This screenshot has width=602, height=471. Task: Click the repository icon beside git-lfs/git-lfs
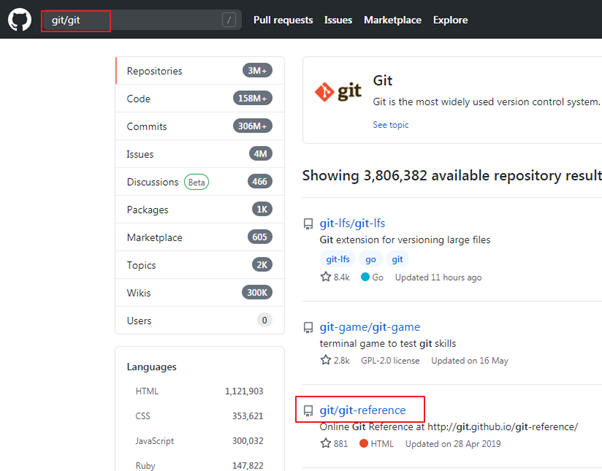tap(308, 224)
